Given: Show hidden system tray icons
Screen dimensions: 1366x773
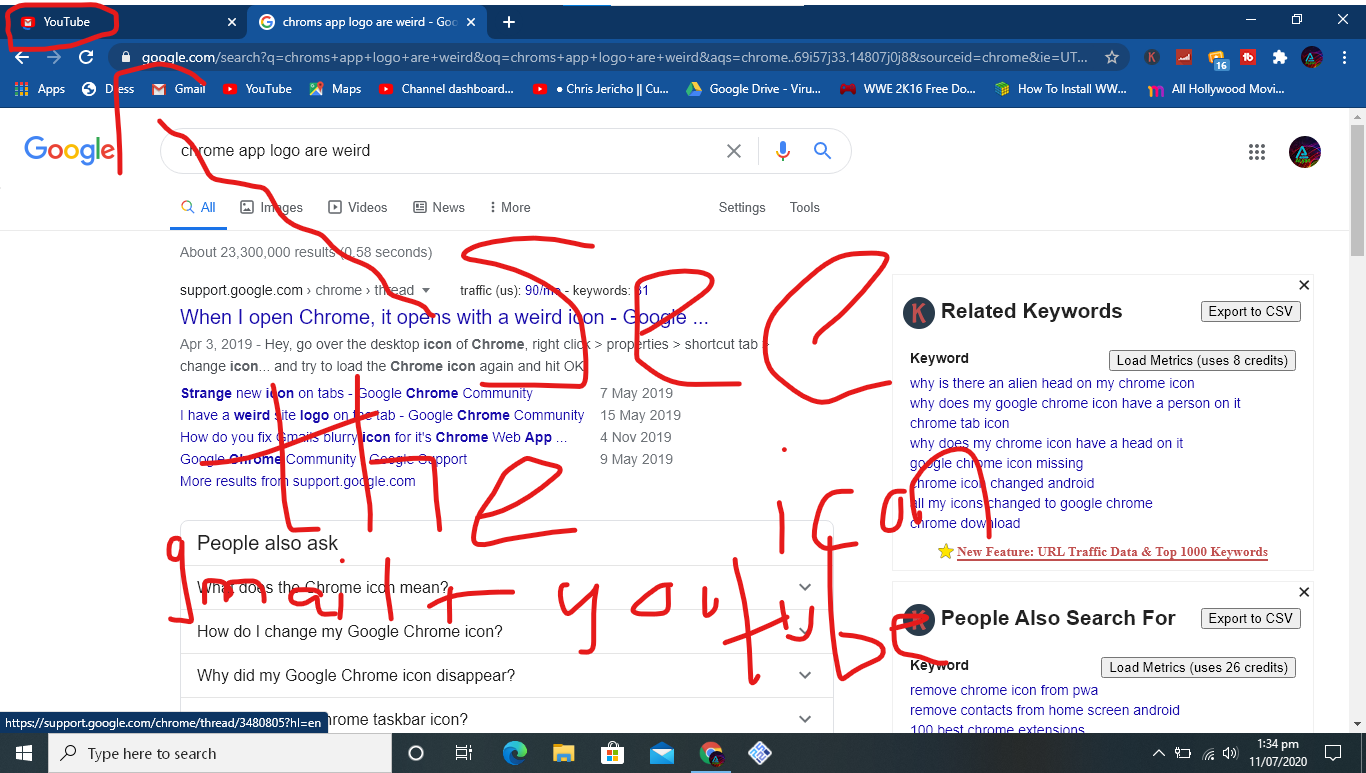Looking at the screenshot, I should pyautogui.click(x=1158, y=753).
